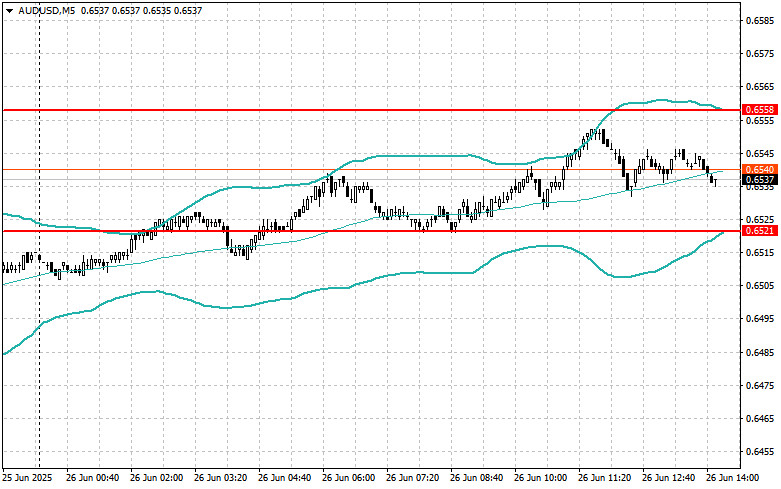Click the orange 0.6540 price level label

point(760,170)
